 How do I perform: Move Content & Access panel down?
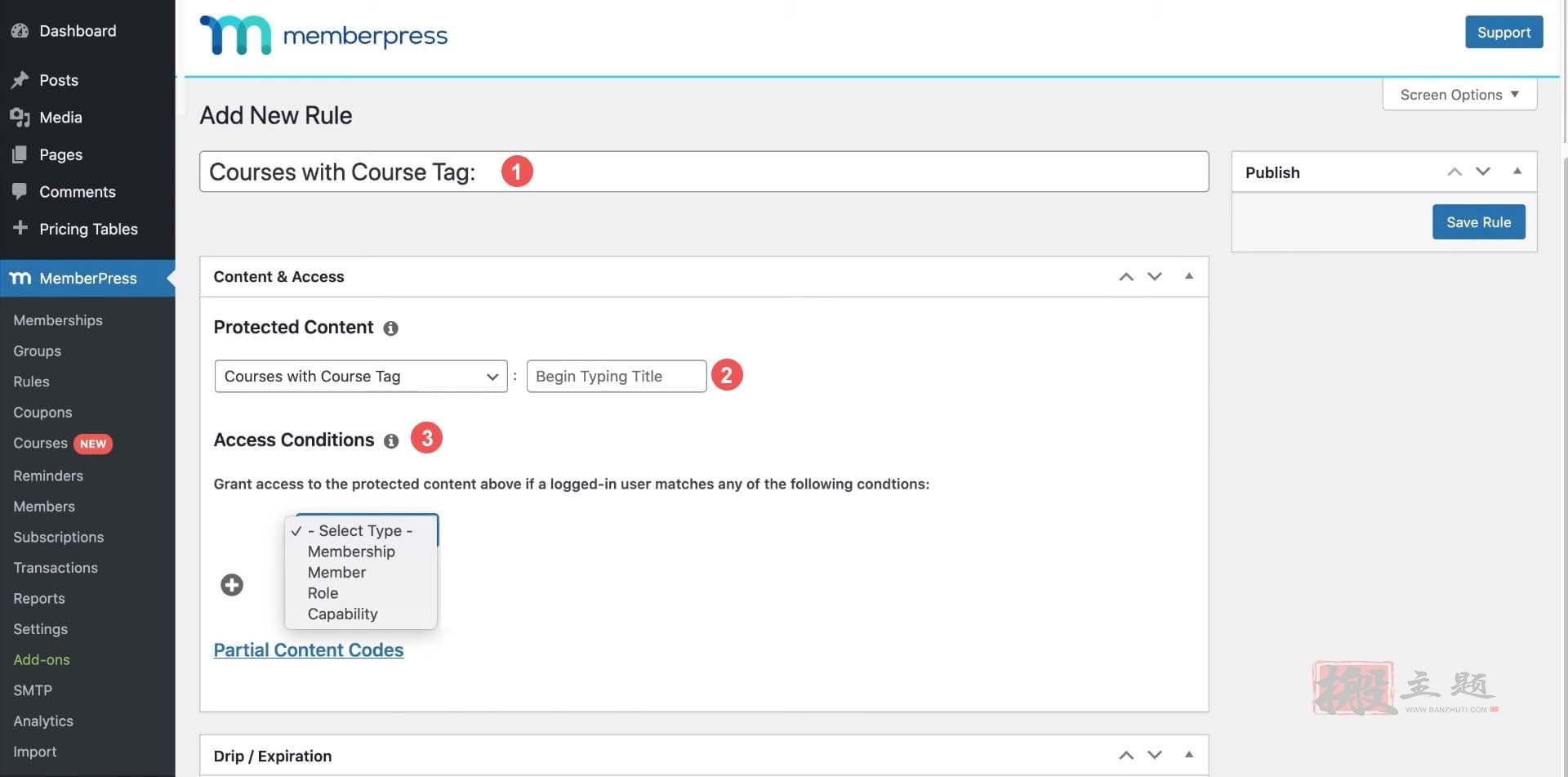(1155, 277)
